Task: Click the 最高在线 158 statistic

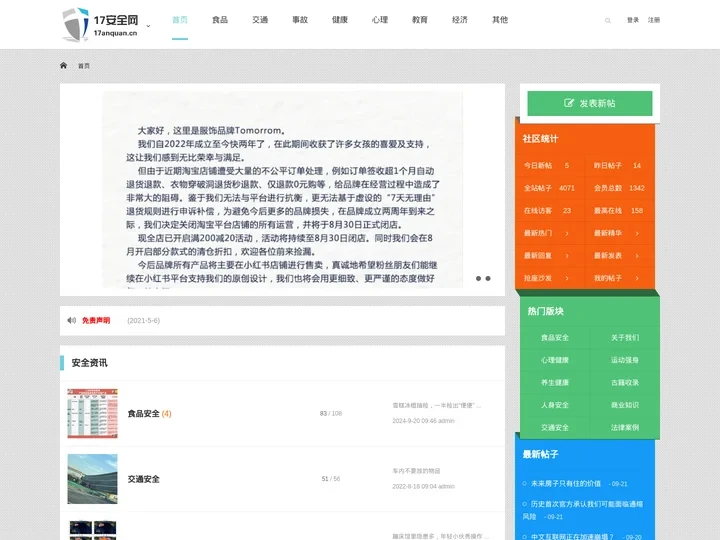Action: tap(618, 211)
